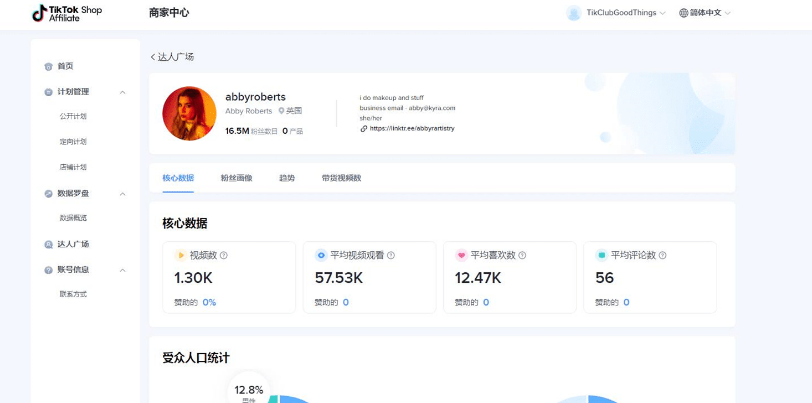
Task: Collapse the 数据罗盘 sidebar section
Action: click(123, 194)
